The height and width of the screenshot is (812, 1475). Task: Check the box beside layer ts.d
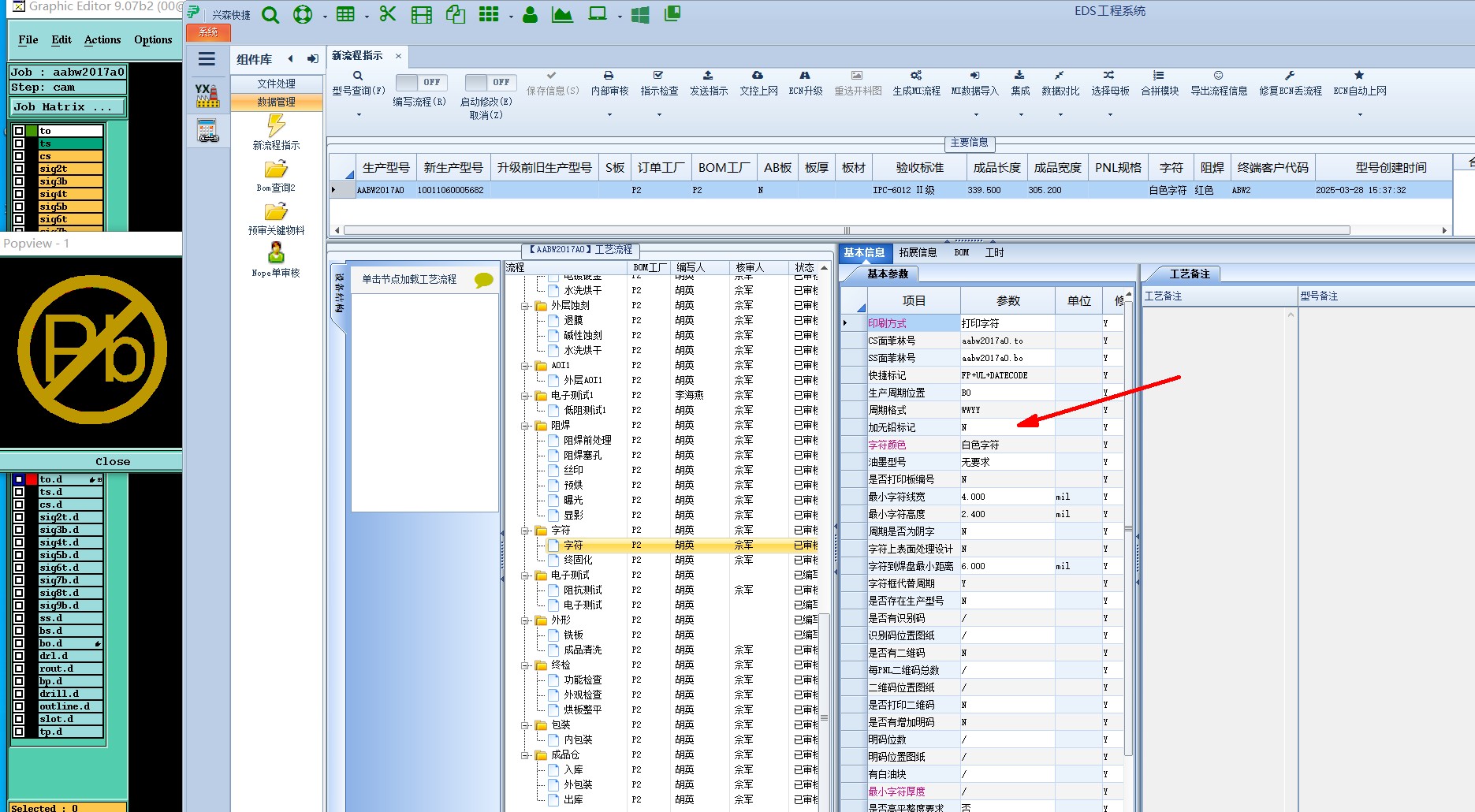pos(18,492)
